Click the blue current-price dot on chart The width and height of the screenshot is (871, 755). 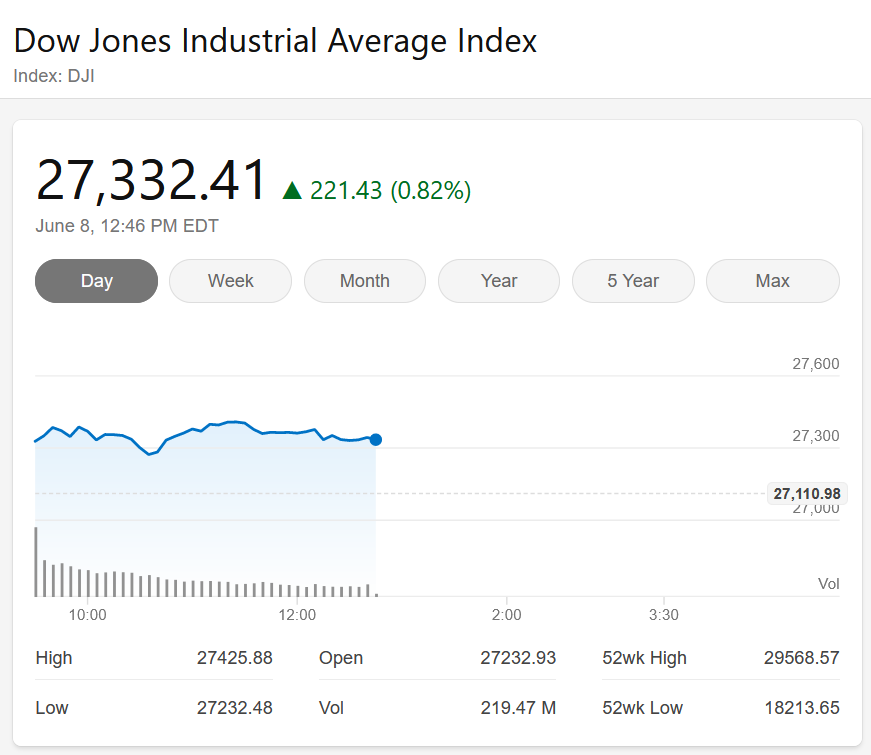[375, 439]
